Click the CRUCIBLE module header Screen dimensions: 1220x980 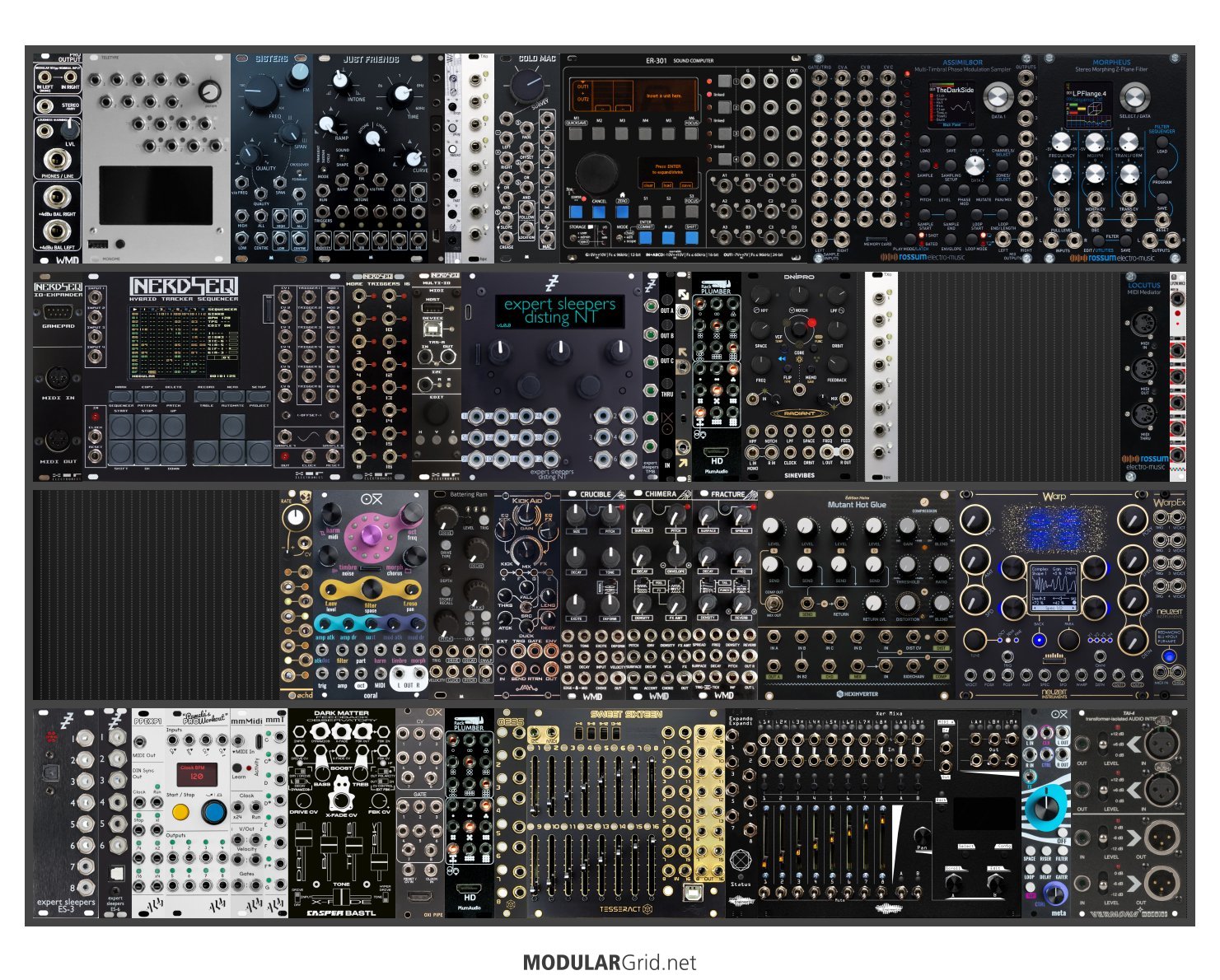pyautogui.click(x=595, y=494)
